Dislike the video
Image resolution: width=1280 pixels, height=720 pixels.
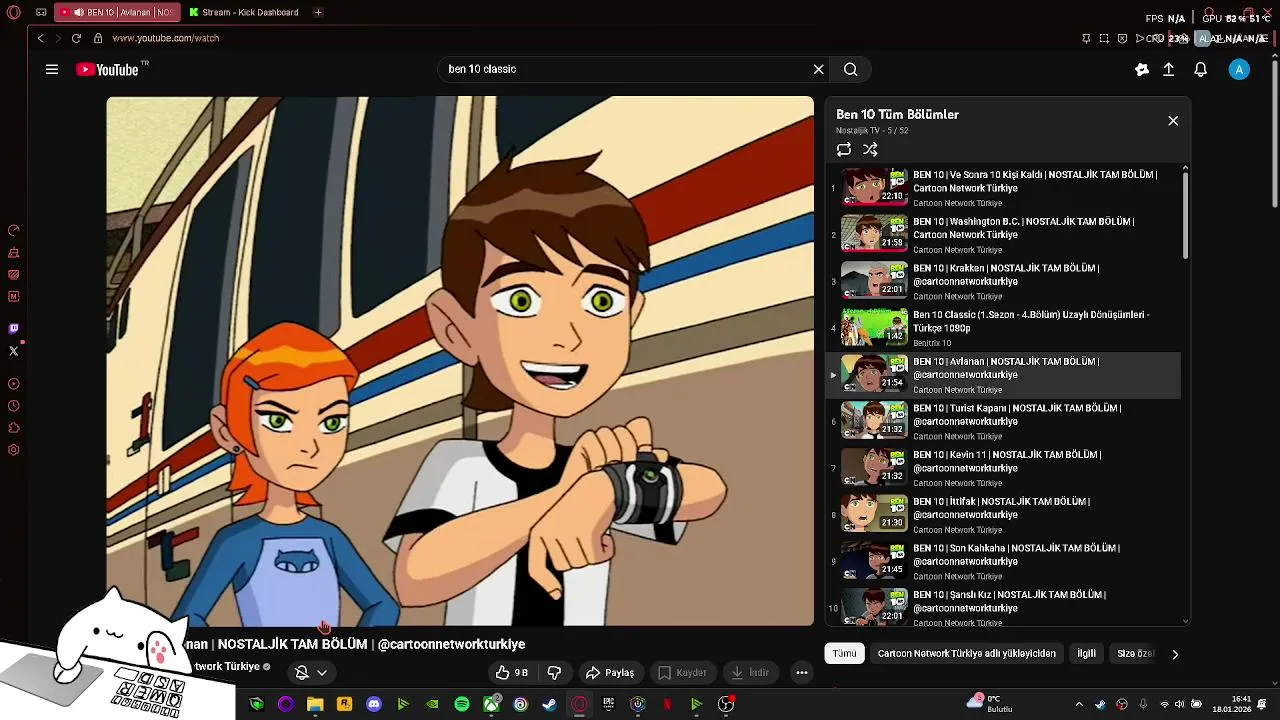[x=554, y=673]
